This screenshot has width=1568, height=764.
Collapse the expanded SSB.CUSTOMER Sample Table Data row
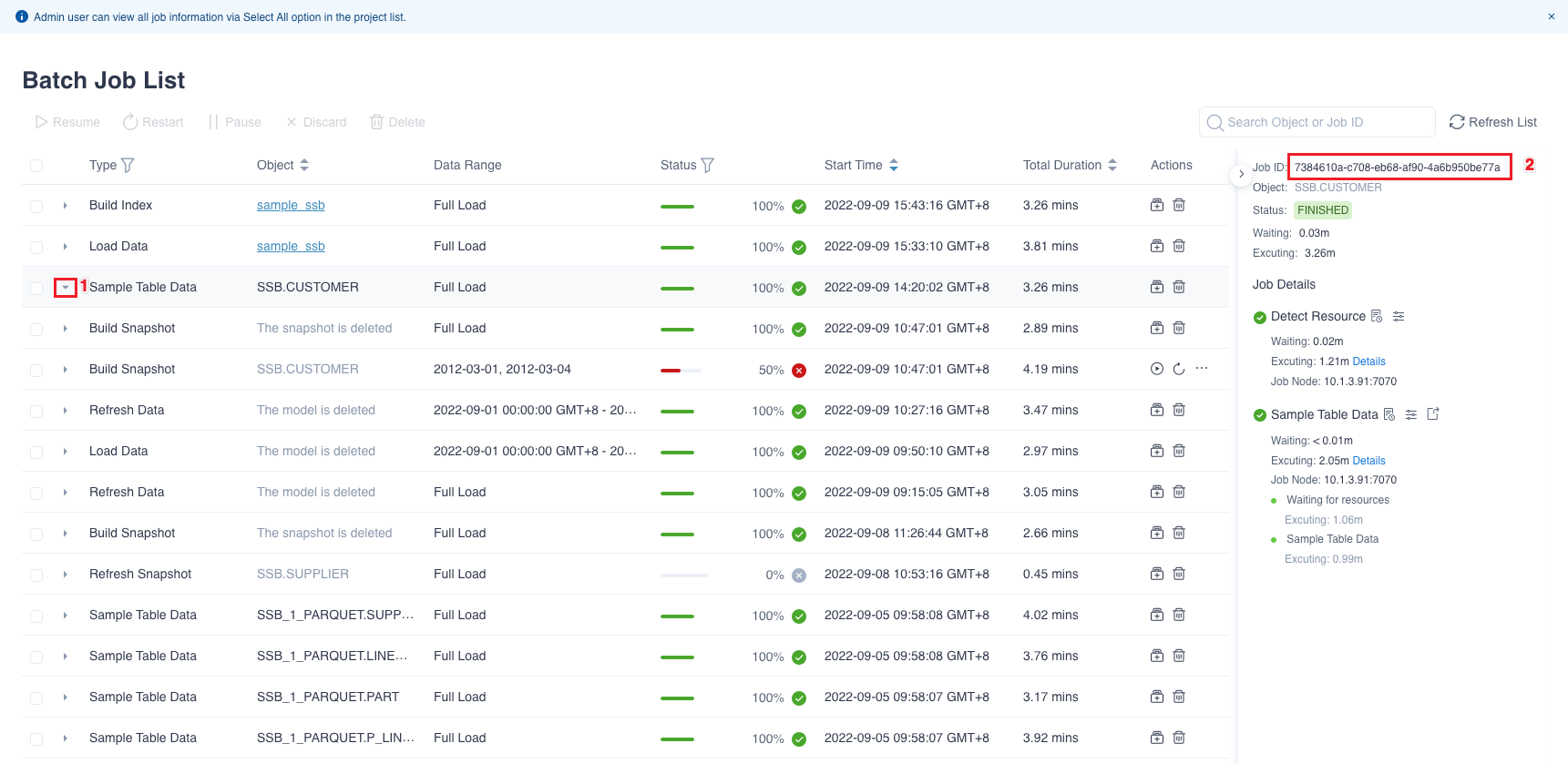point(66,288)
